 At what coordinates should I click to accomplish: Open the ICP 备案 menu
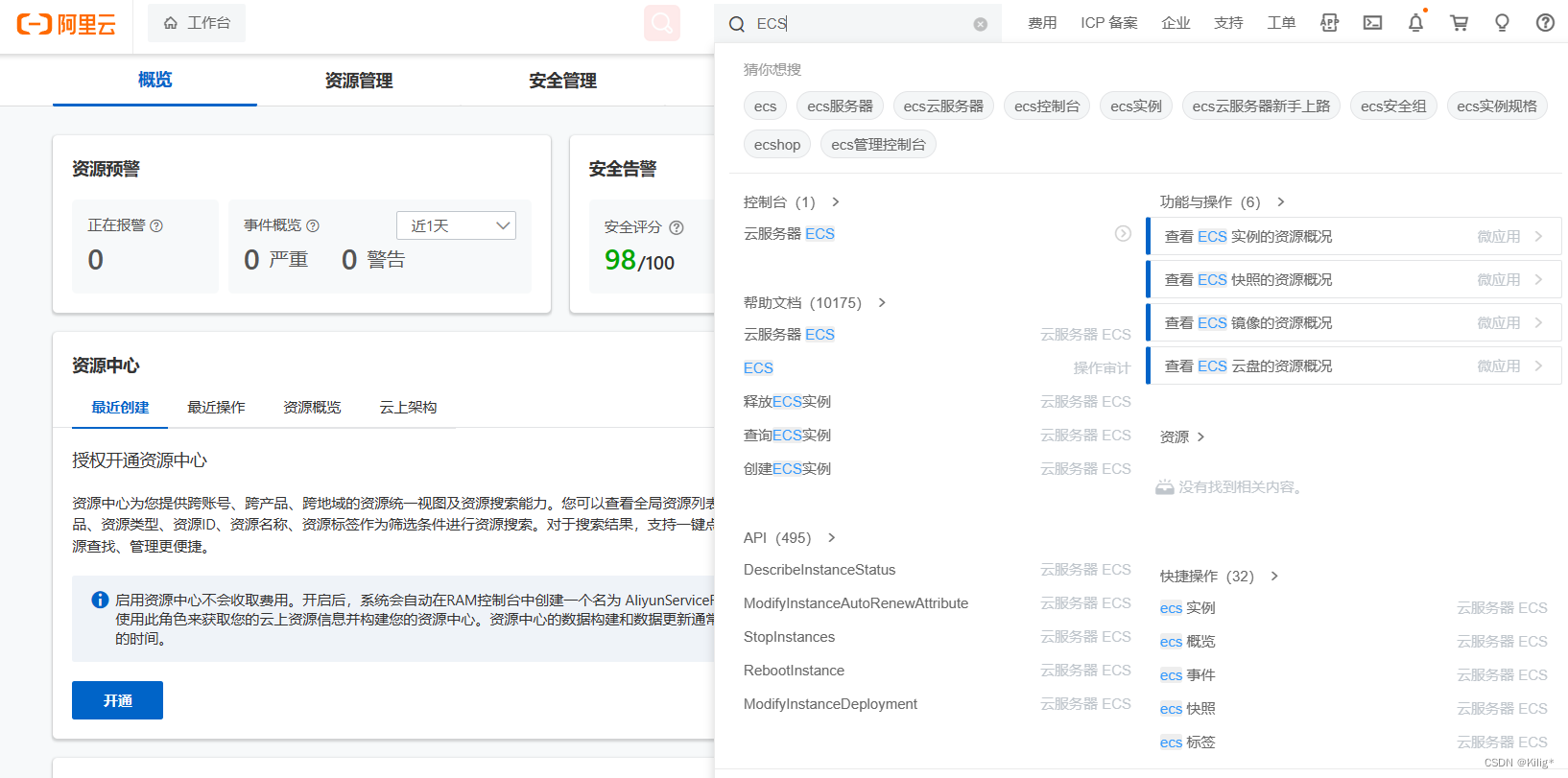1109,23
